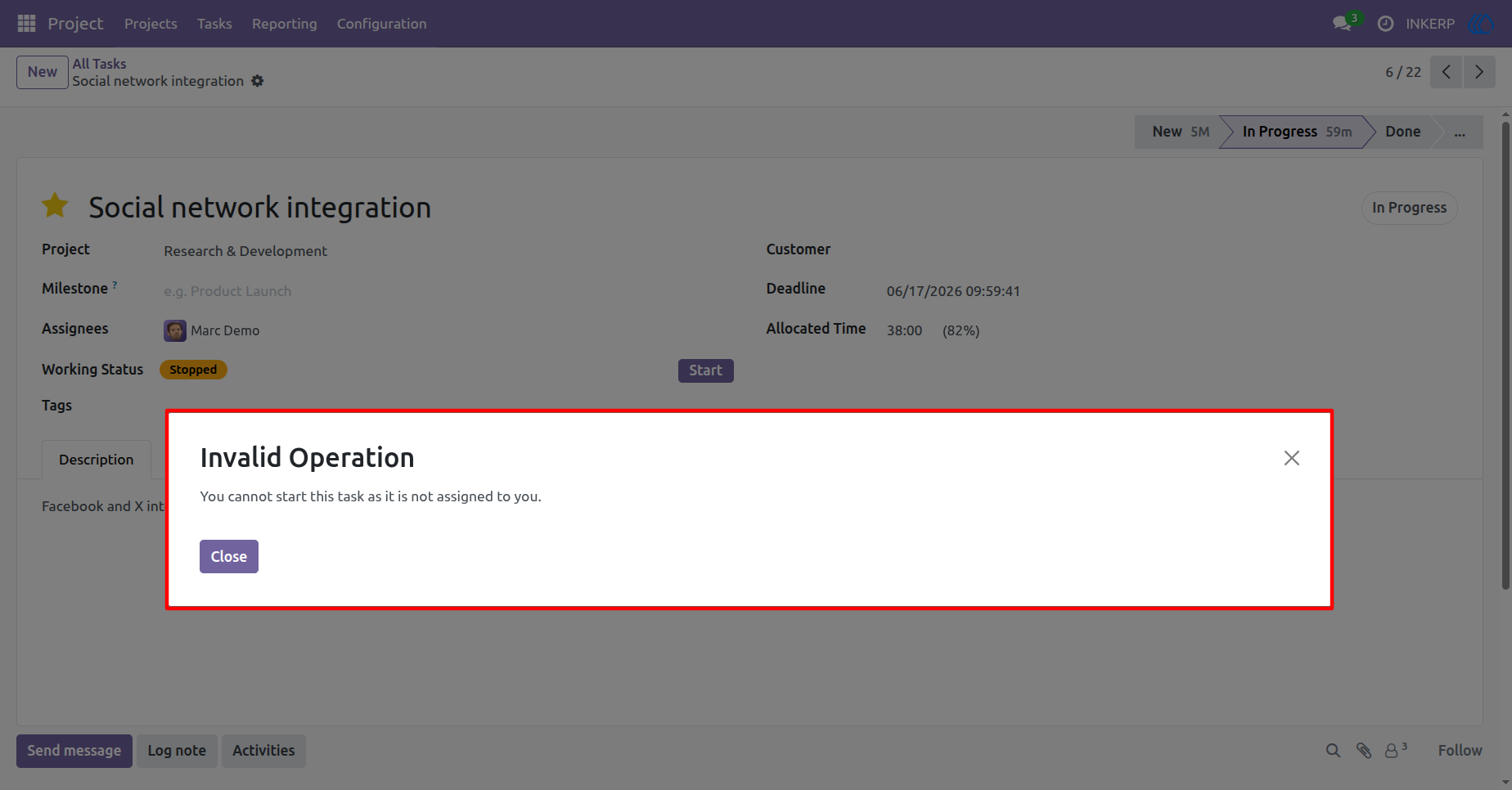Select the In Progress stage
This screenshot has height=790, width=1512.
pos(1296,132)
